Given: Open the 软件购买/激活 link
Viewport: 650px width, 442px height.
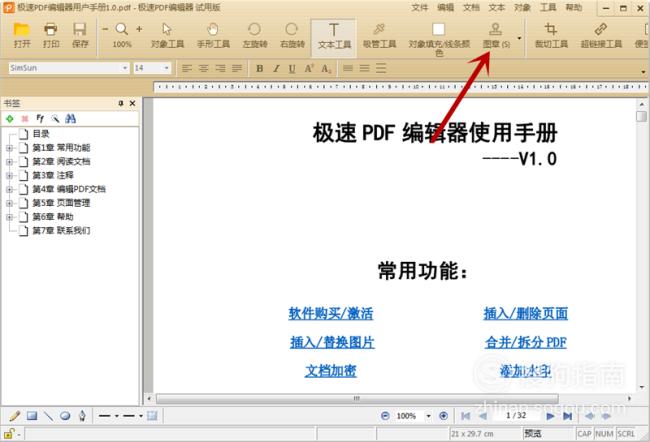Looking at the screenshot, I should pos(331,313).
